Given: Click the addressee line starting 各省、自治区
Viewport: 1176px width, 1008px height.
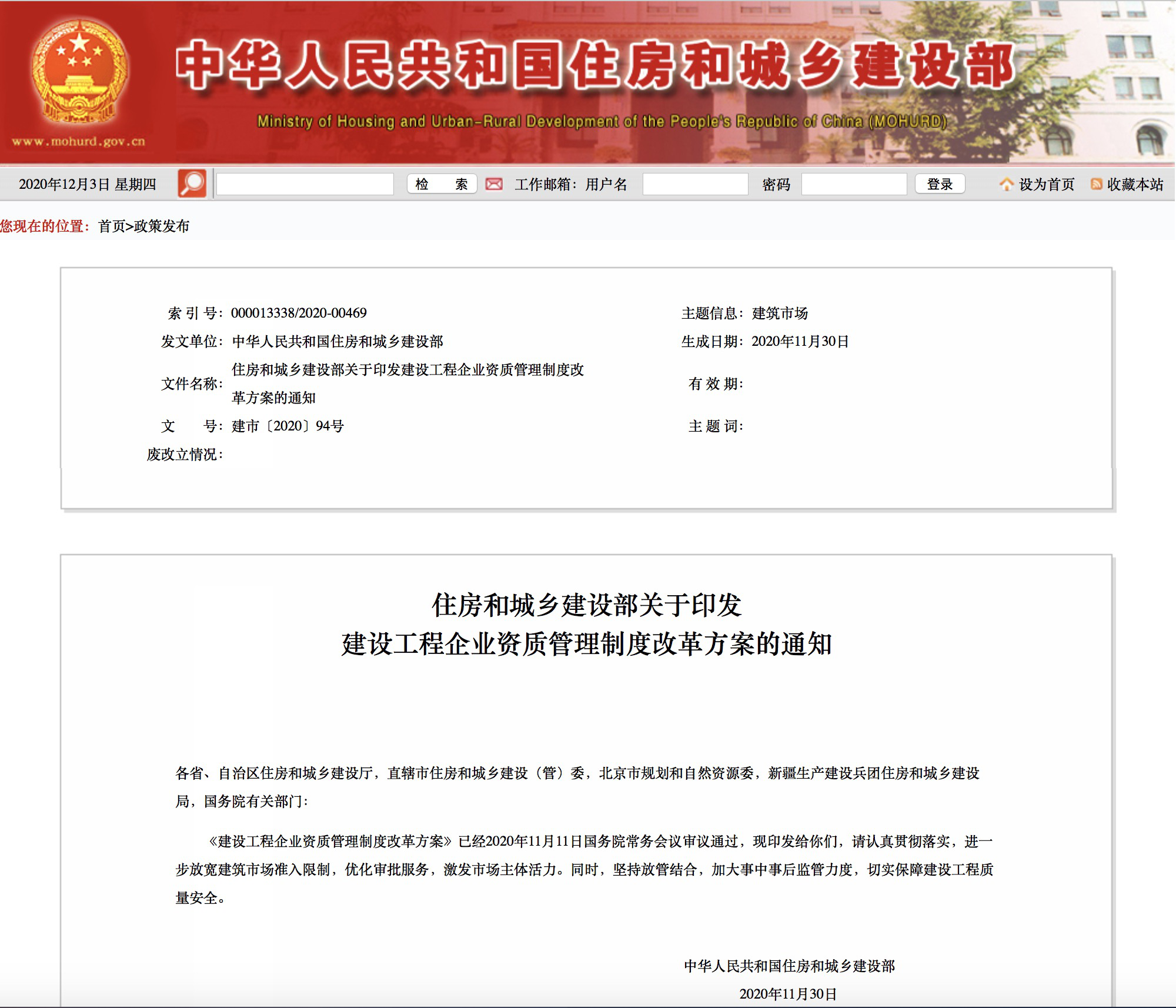Looking at the screenshot, I should (x=577, y=787).
